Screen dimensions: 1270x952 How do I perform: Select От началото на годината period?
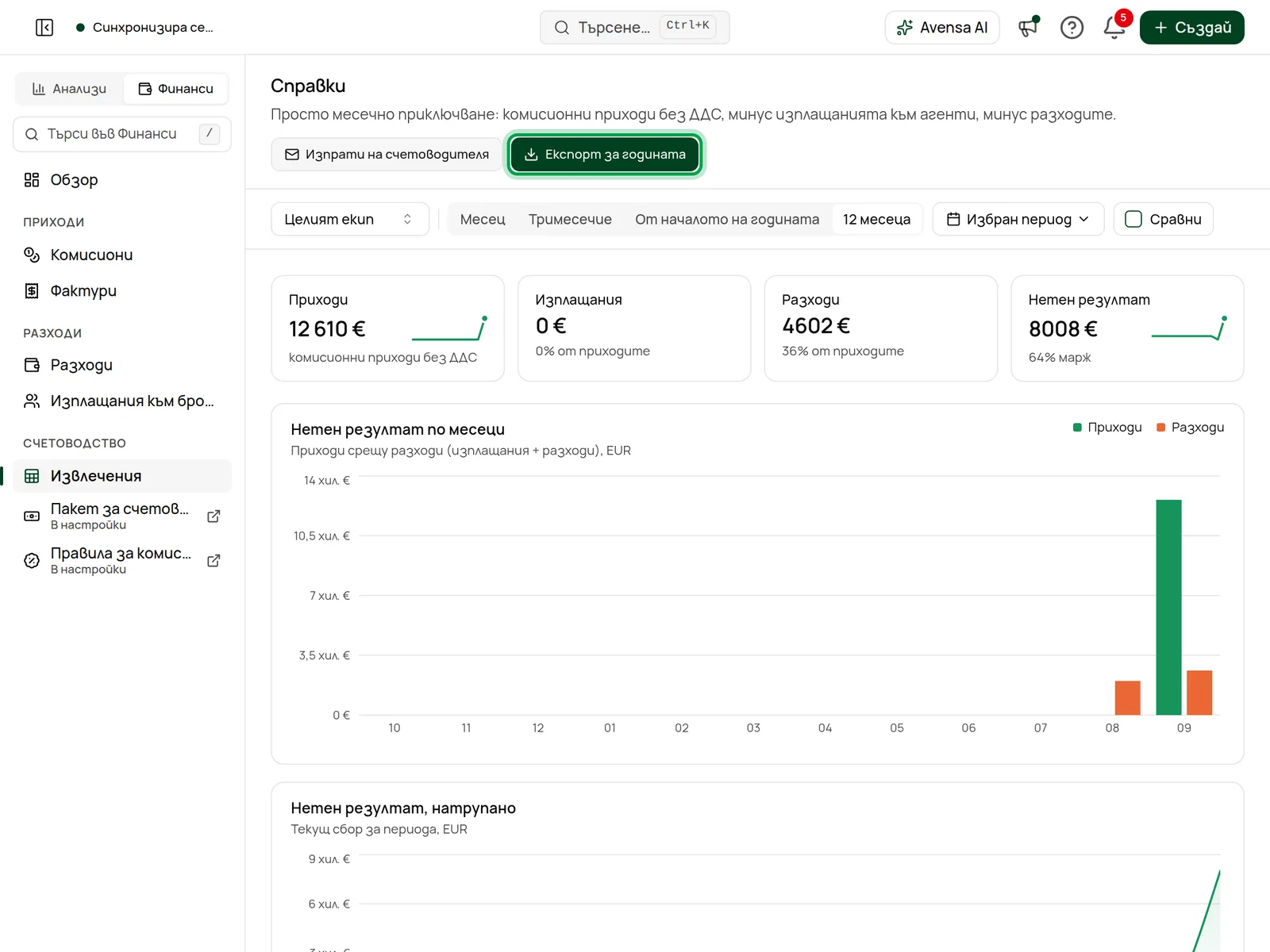[x=727, y=220]
